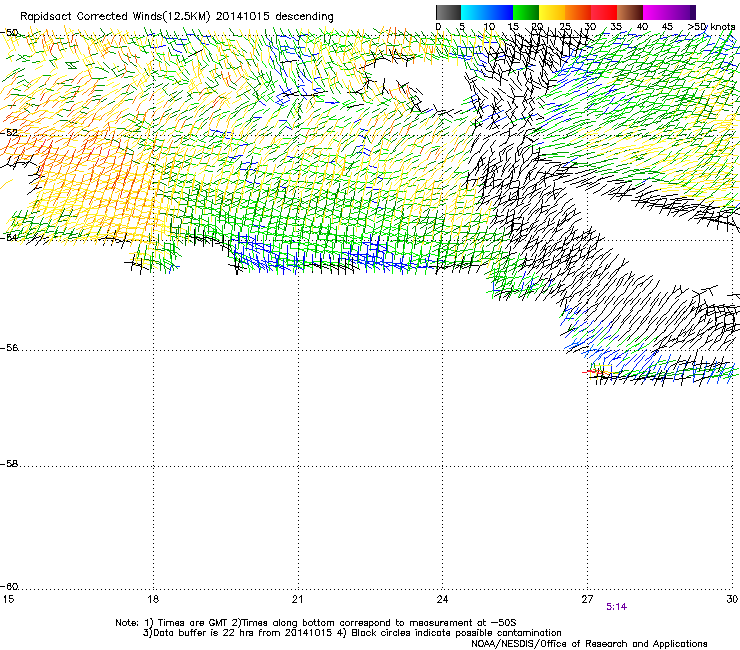
Task: Click the '45' label under the color scale
Action: 667,27
